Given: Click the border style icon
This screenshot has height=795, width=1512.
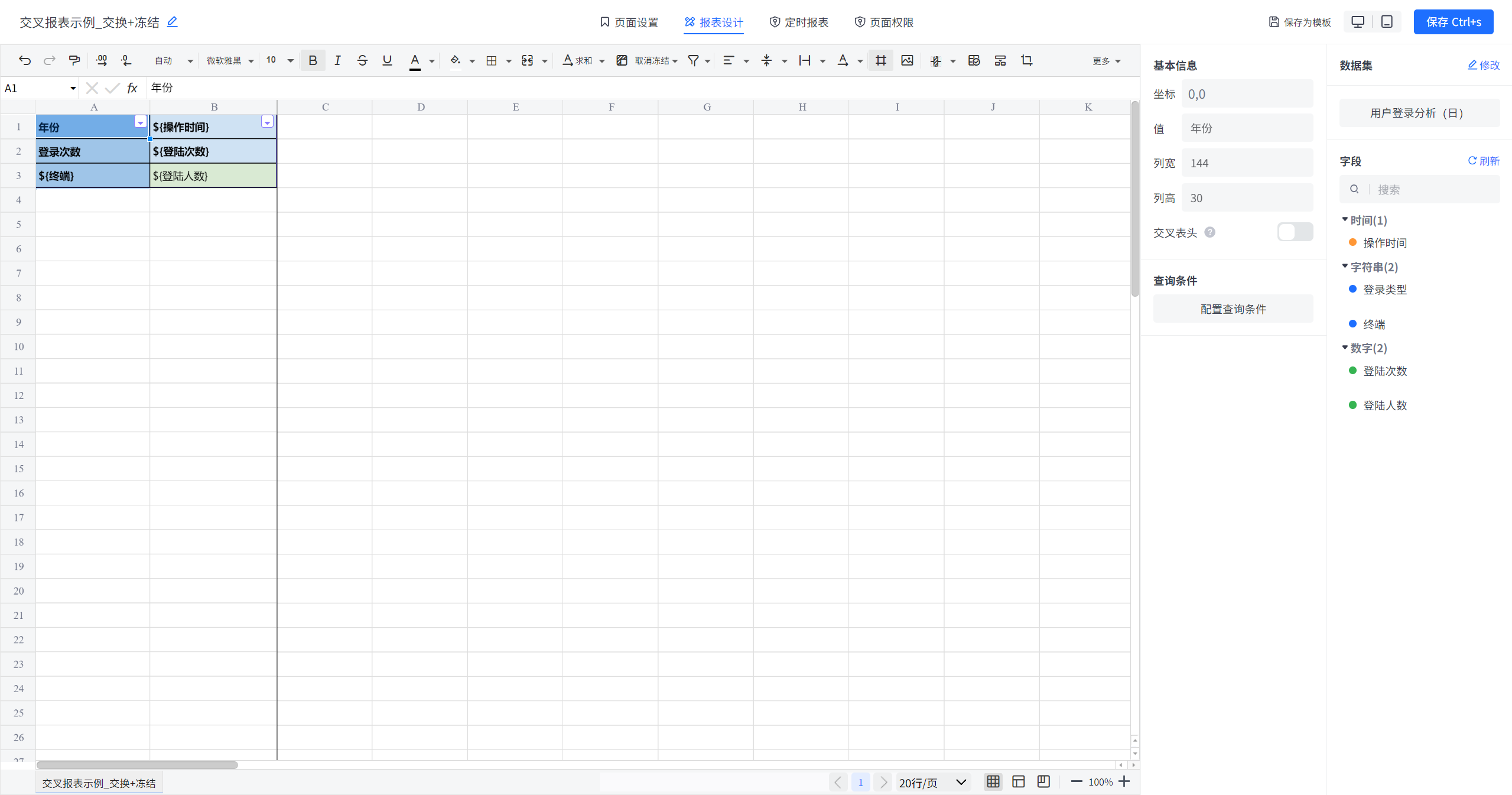Looking at the screenshot, I should (492, 61).
